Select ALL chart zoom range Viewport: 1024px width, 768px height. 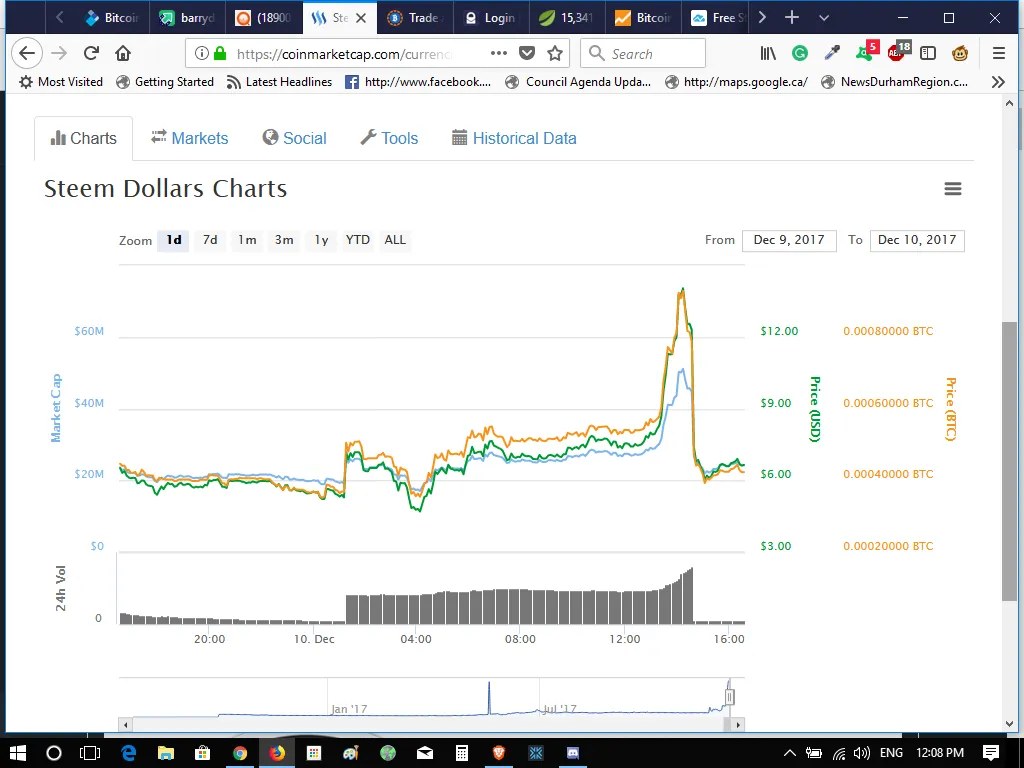pyautogui.click(x=395, y=240)
